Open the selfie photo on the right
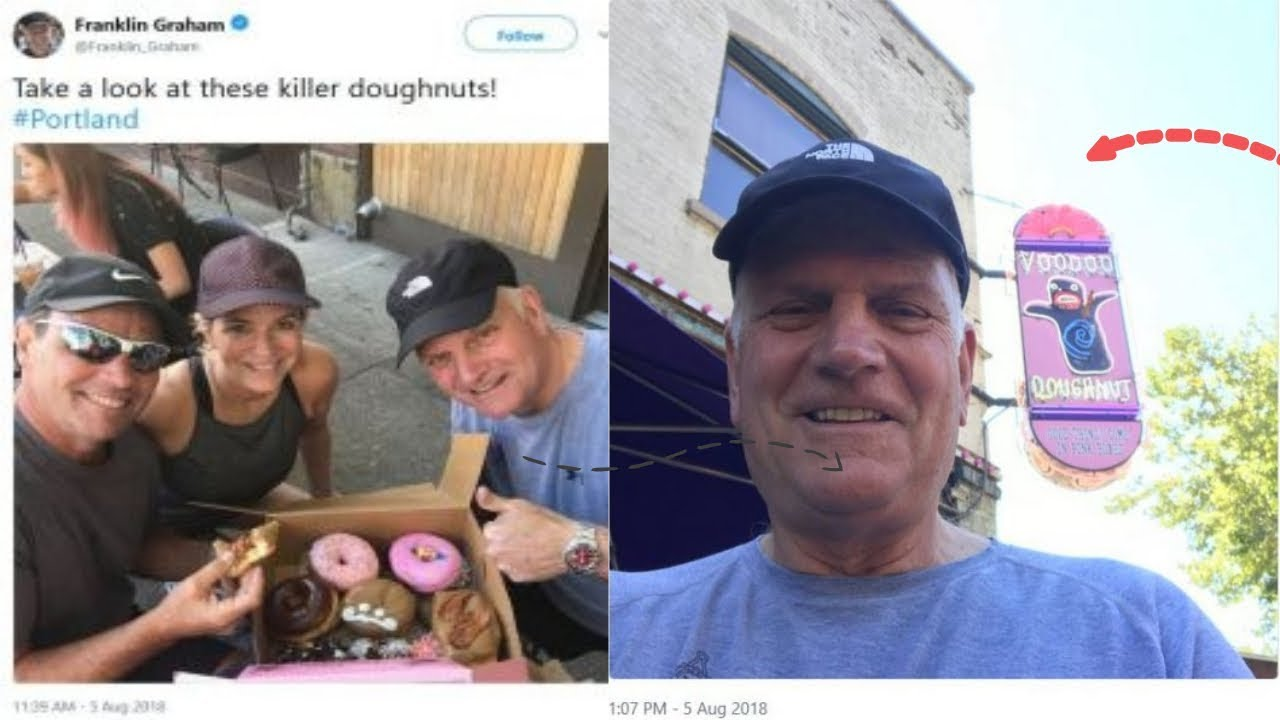The image size is (1280, 720). click(944, 339)
